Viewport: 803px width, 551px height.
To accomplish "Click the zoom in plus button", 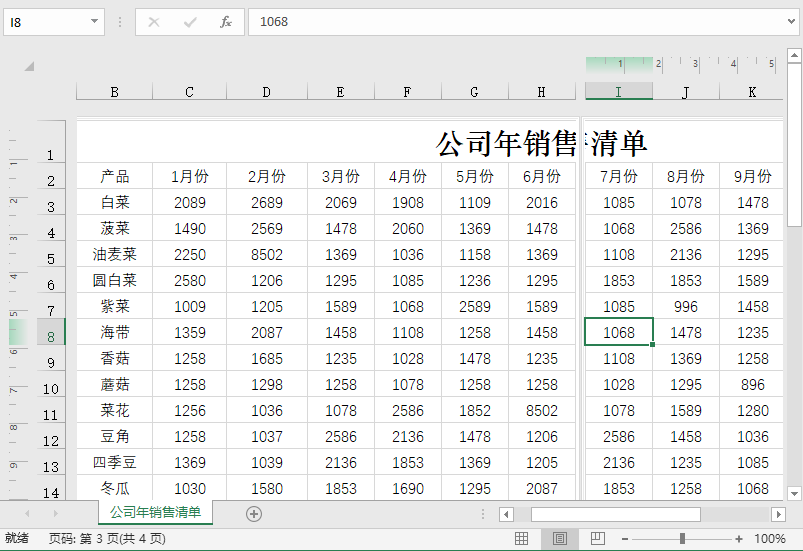I will [x=738, y=539].
